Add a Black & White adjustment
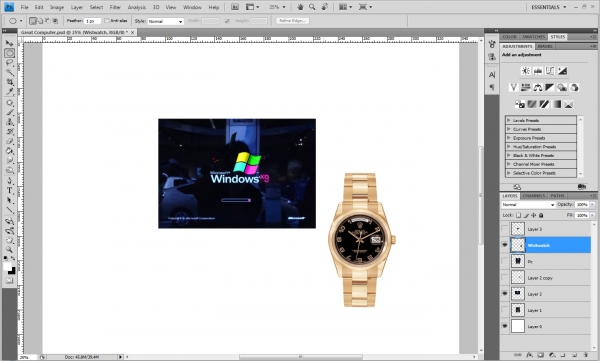 pyautogui.click(x=550, y=87)
